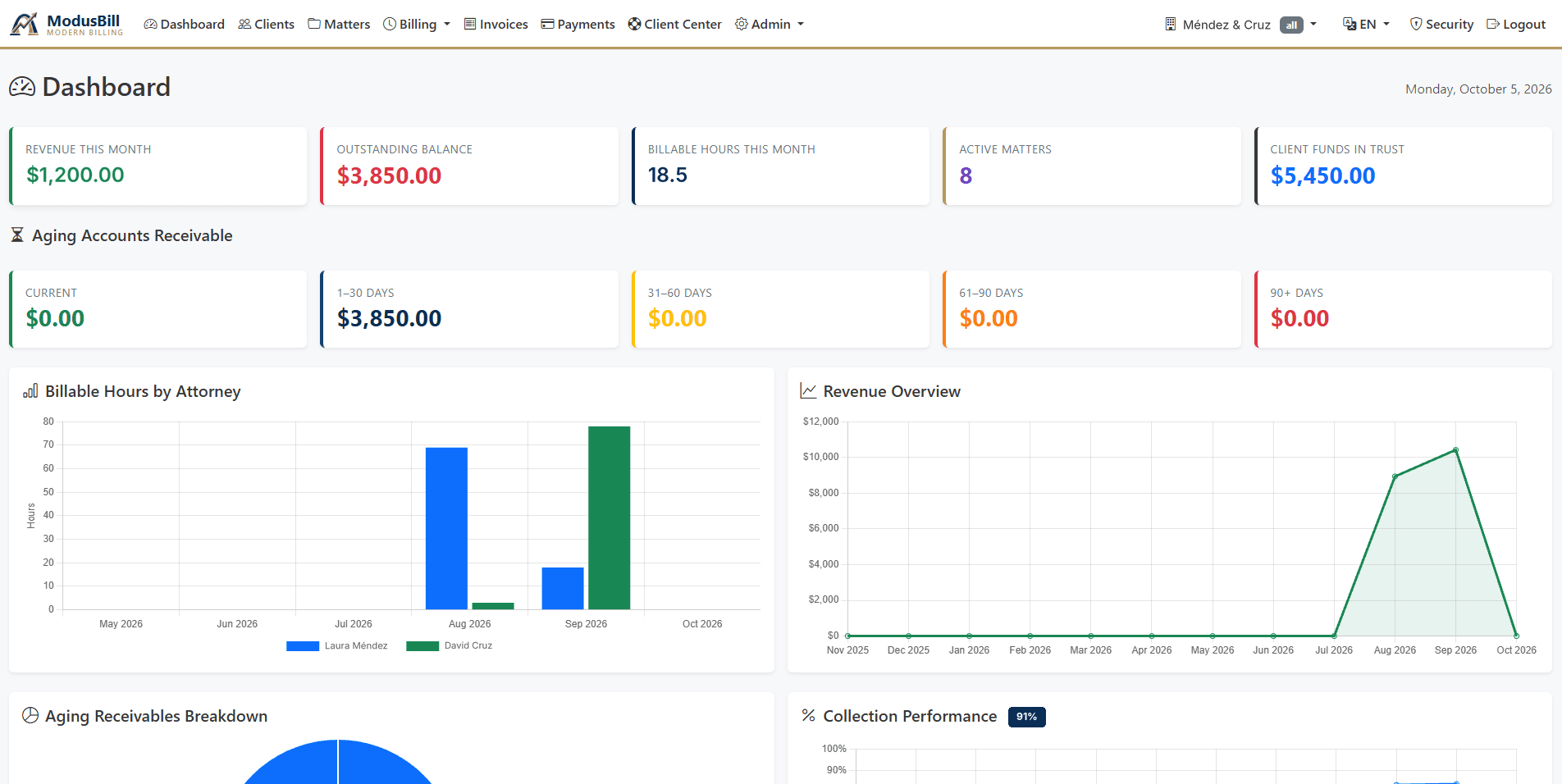Click the Payments card icon
This screenshot has height=784, width=1562.
coord(547,25)
